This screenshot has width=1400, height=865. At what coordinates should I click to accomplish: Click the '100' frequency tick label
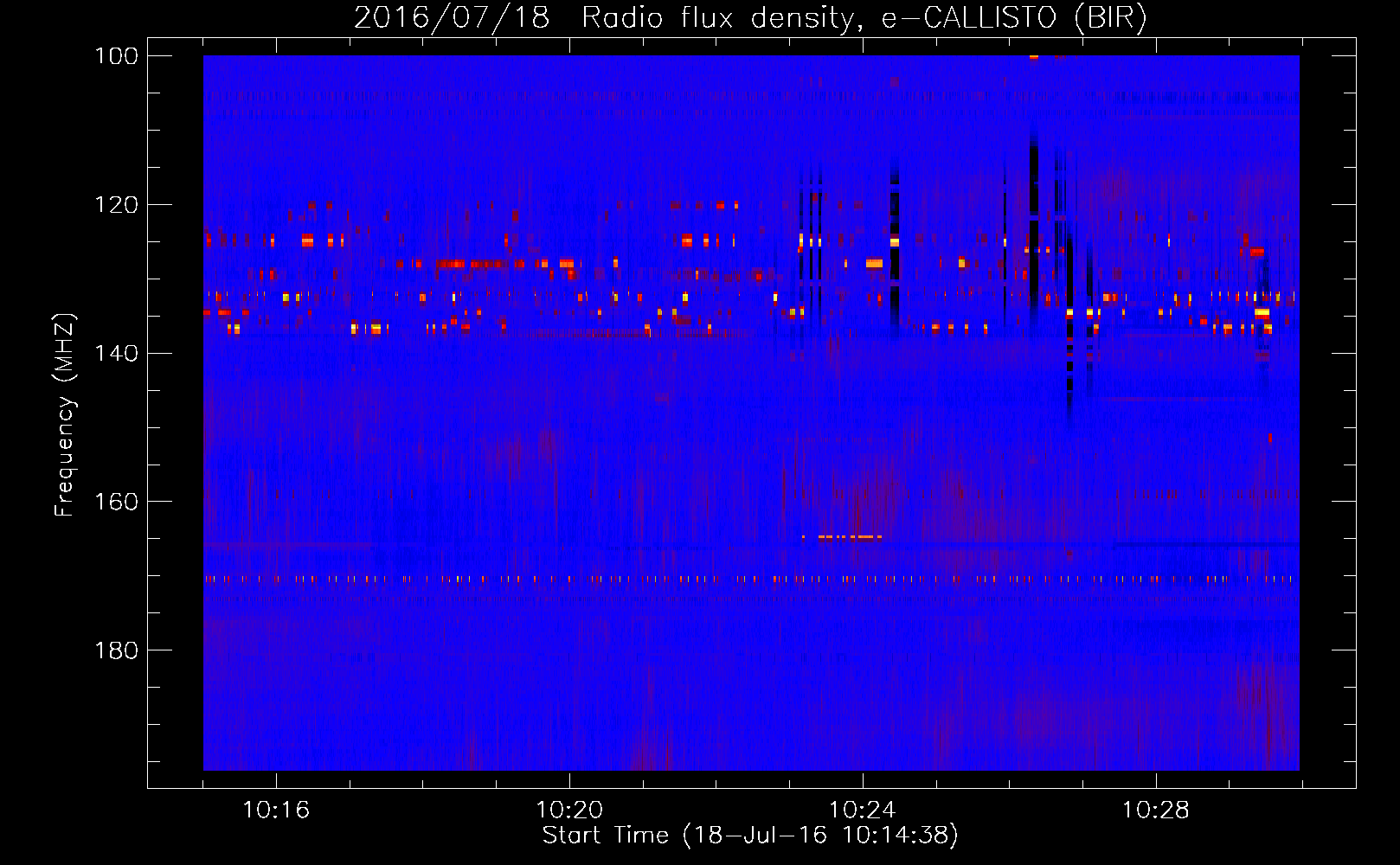[117, 56]
